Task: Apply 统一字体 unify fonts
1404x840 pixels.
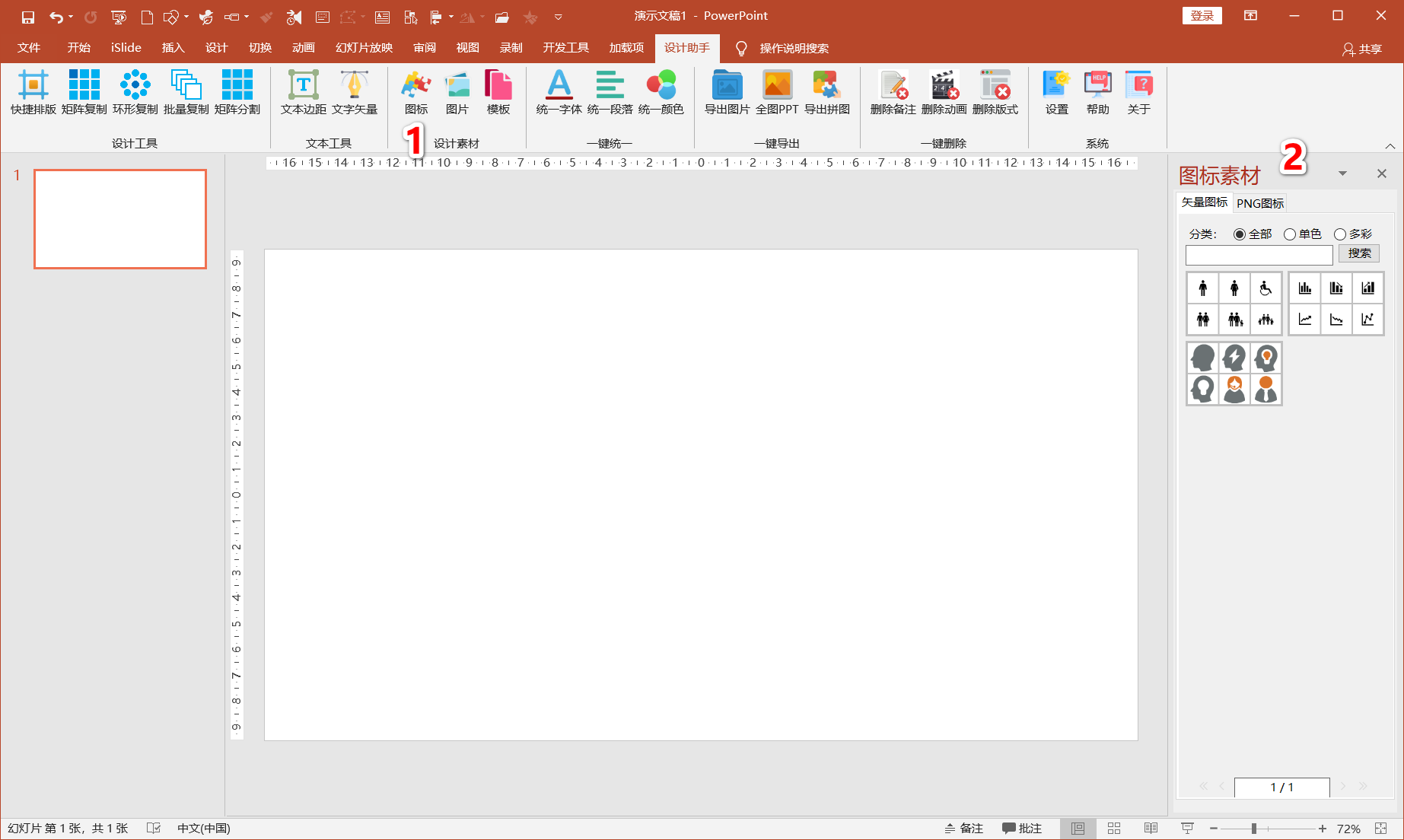Action: (559, 93)
